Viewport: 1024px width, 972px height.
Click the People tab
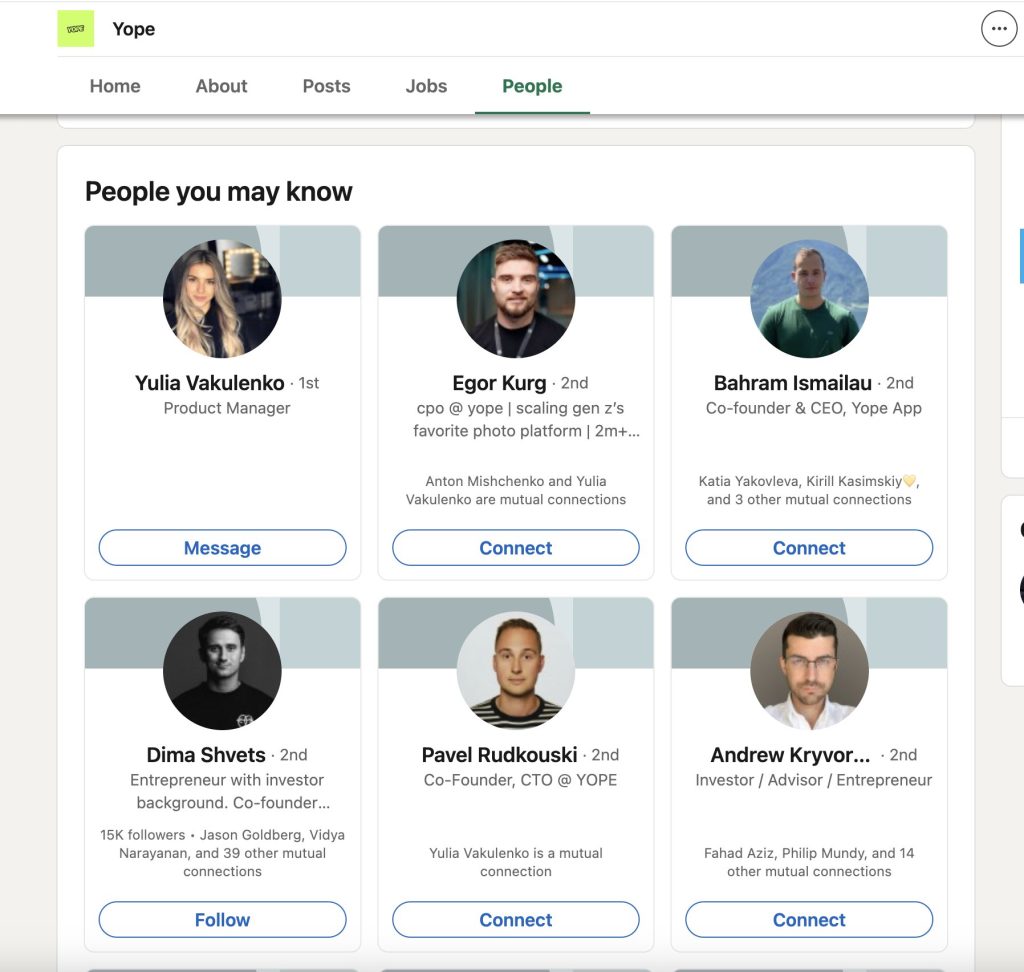click(x=532, y=86)
